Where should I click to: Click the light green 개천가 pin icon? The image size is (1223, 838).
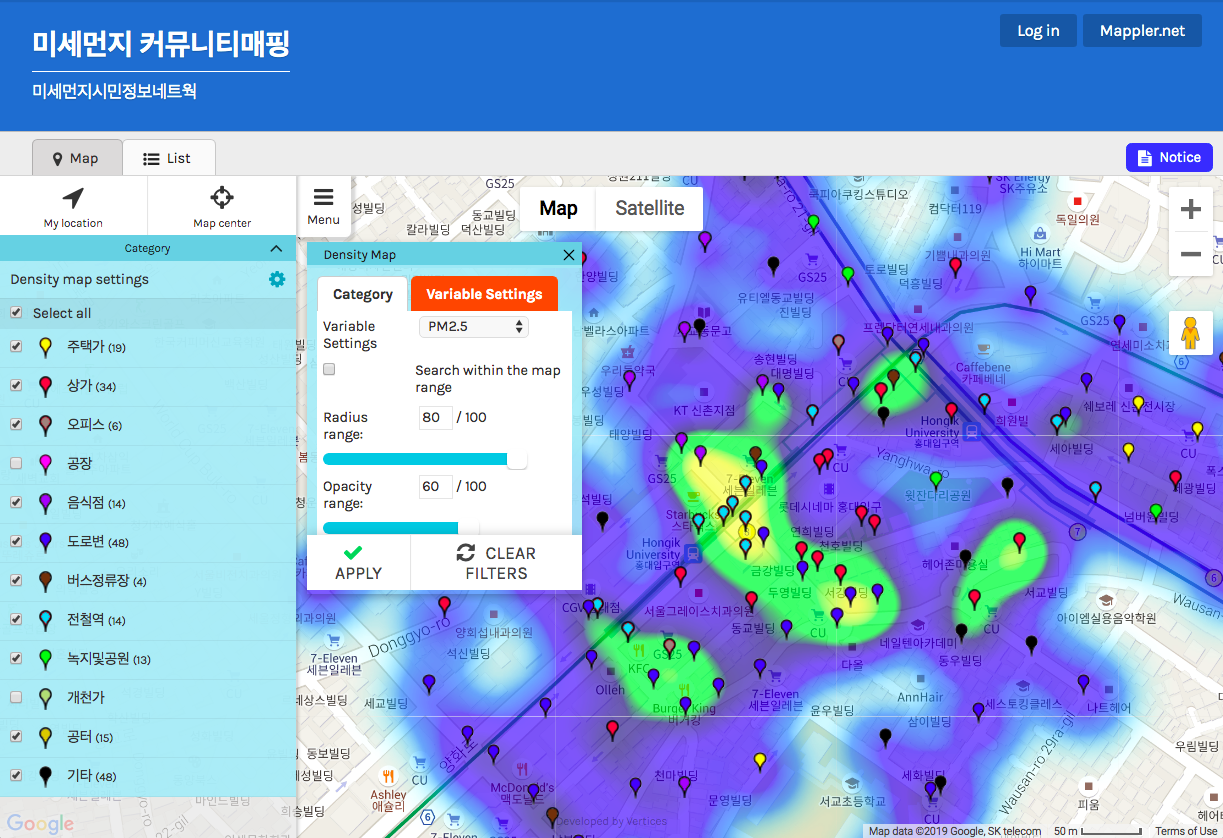point(45,698)
